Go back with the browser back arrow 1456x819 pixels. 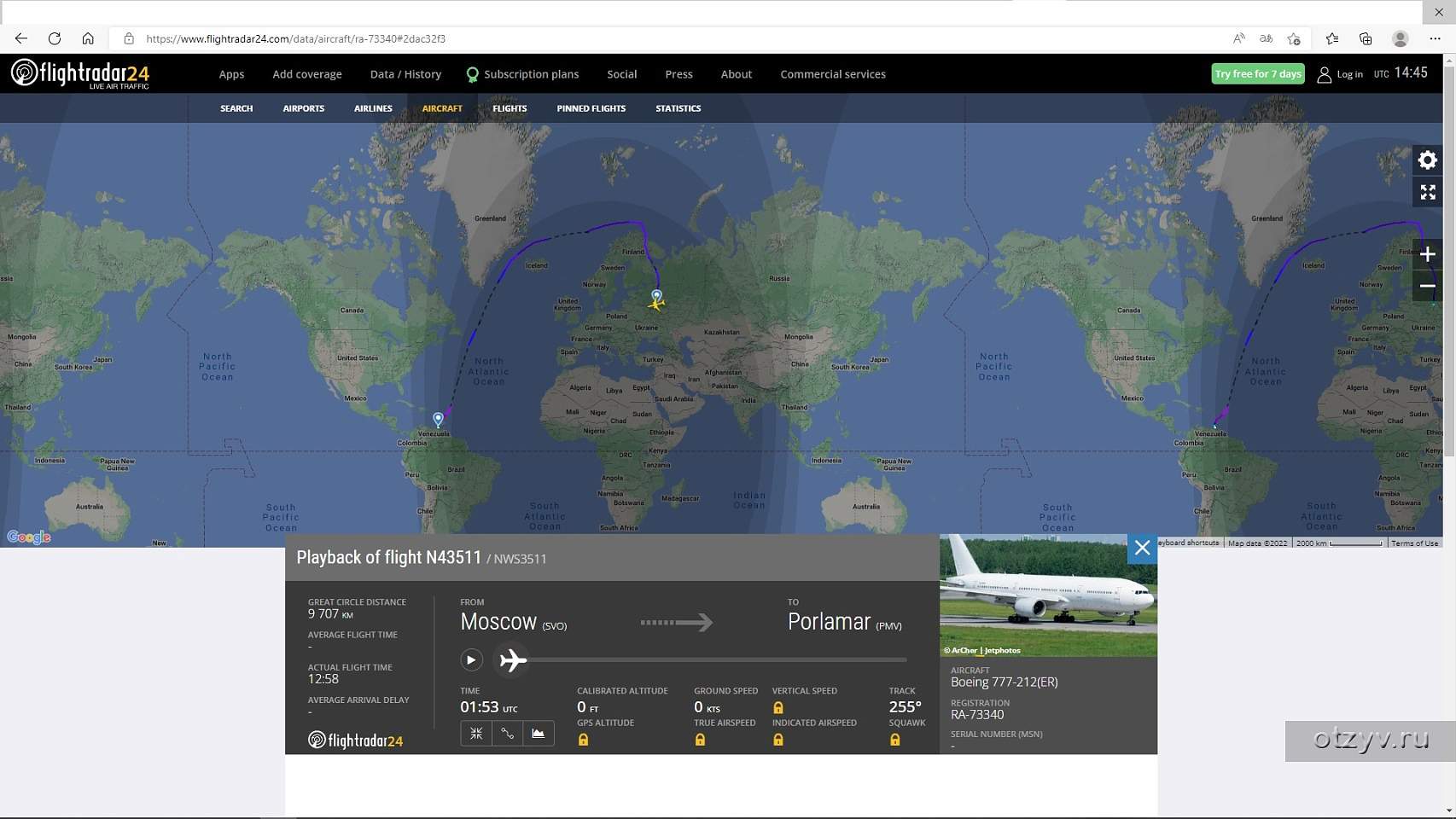tap(21, 38)
